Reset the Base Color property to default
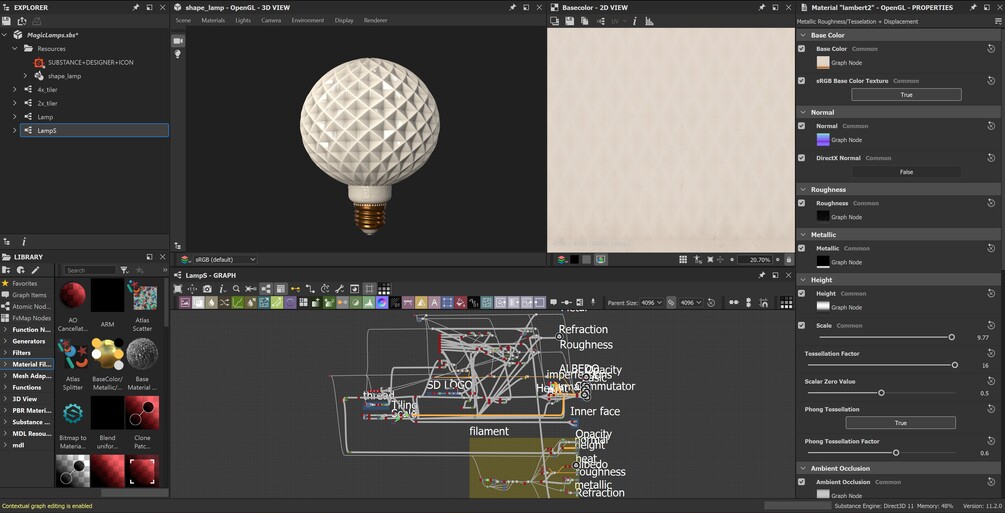The width and height of the screenshot is (1005, 513). click(991, 49)
